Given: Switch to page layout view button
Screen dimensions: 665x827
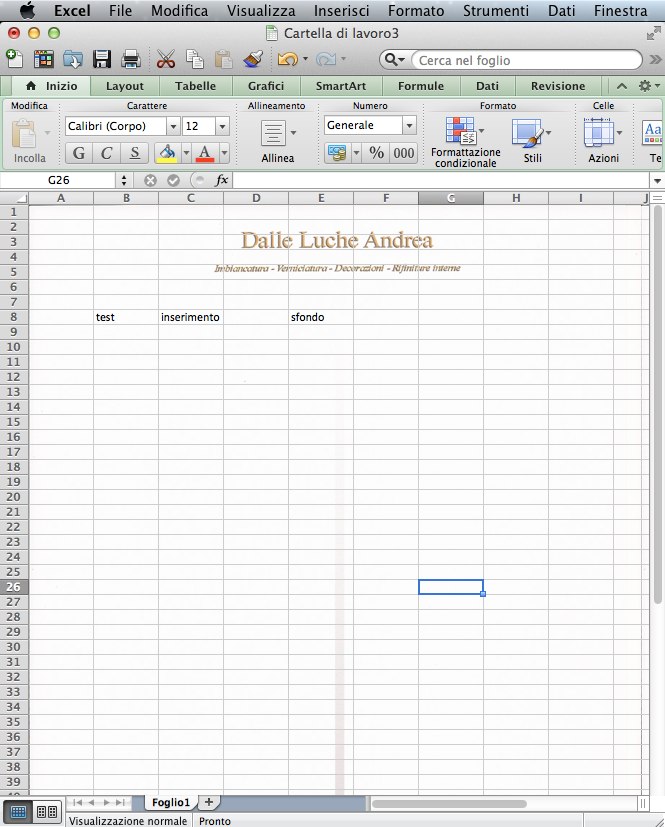Looking at the screenshot, I should coord(47,812).
